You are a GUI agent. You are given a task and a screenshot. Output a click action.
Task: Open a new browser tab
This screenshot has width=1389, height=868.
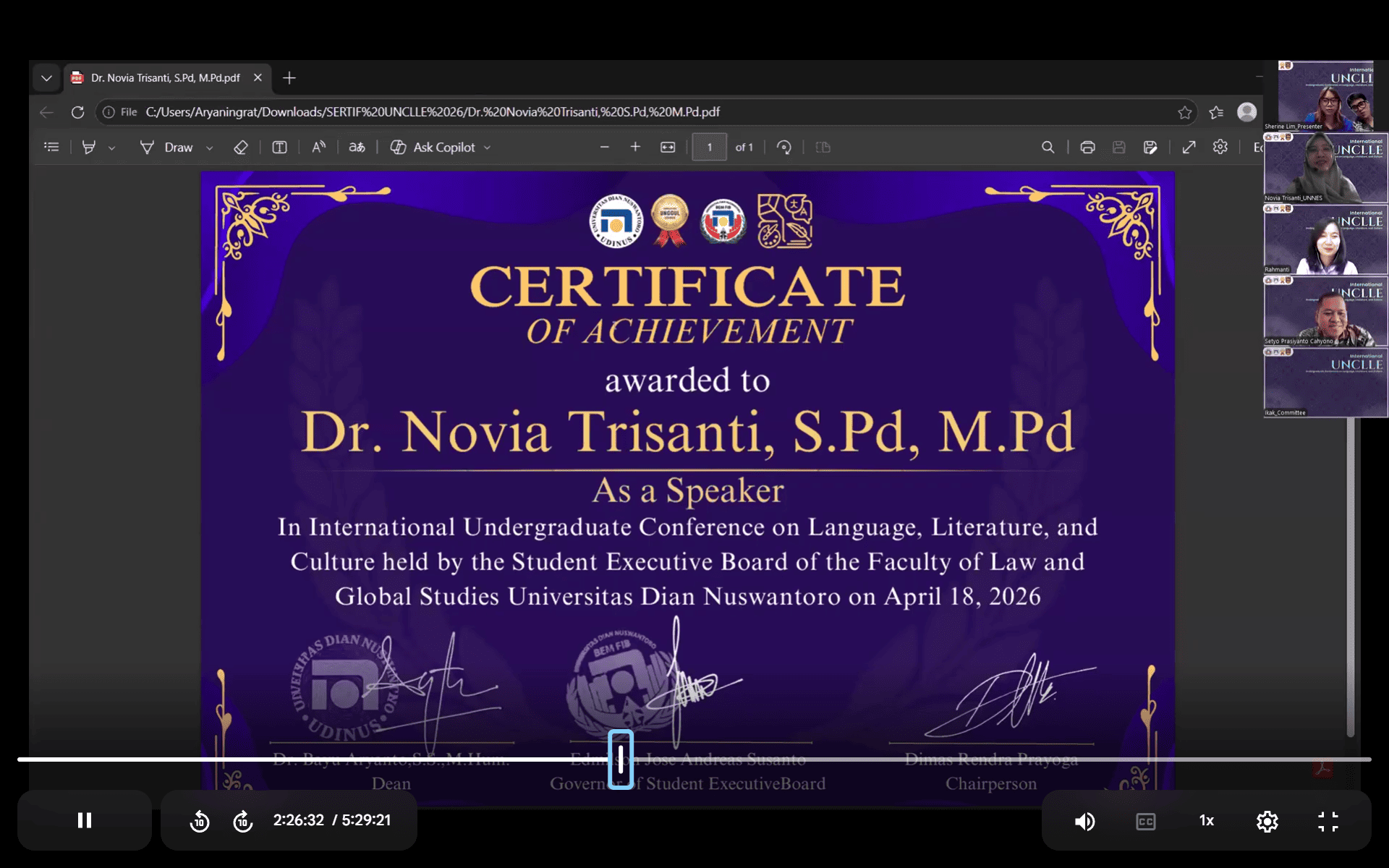(x=289, y=77)
